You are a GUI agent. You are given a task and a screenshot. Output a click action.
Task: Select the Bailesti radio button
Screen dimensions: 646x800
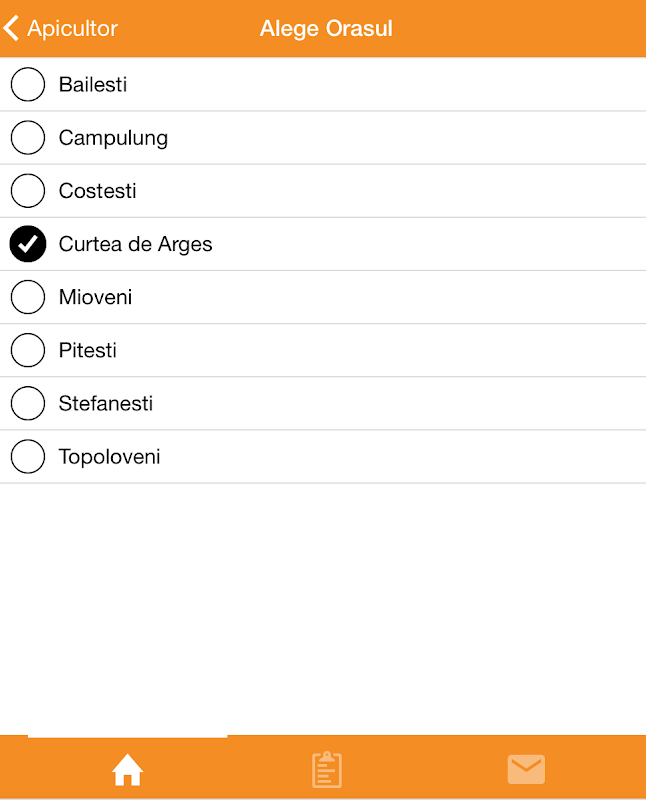28,84
